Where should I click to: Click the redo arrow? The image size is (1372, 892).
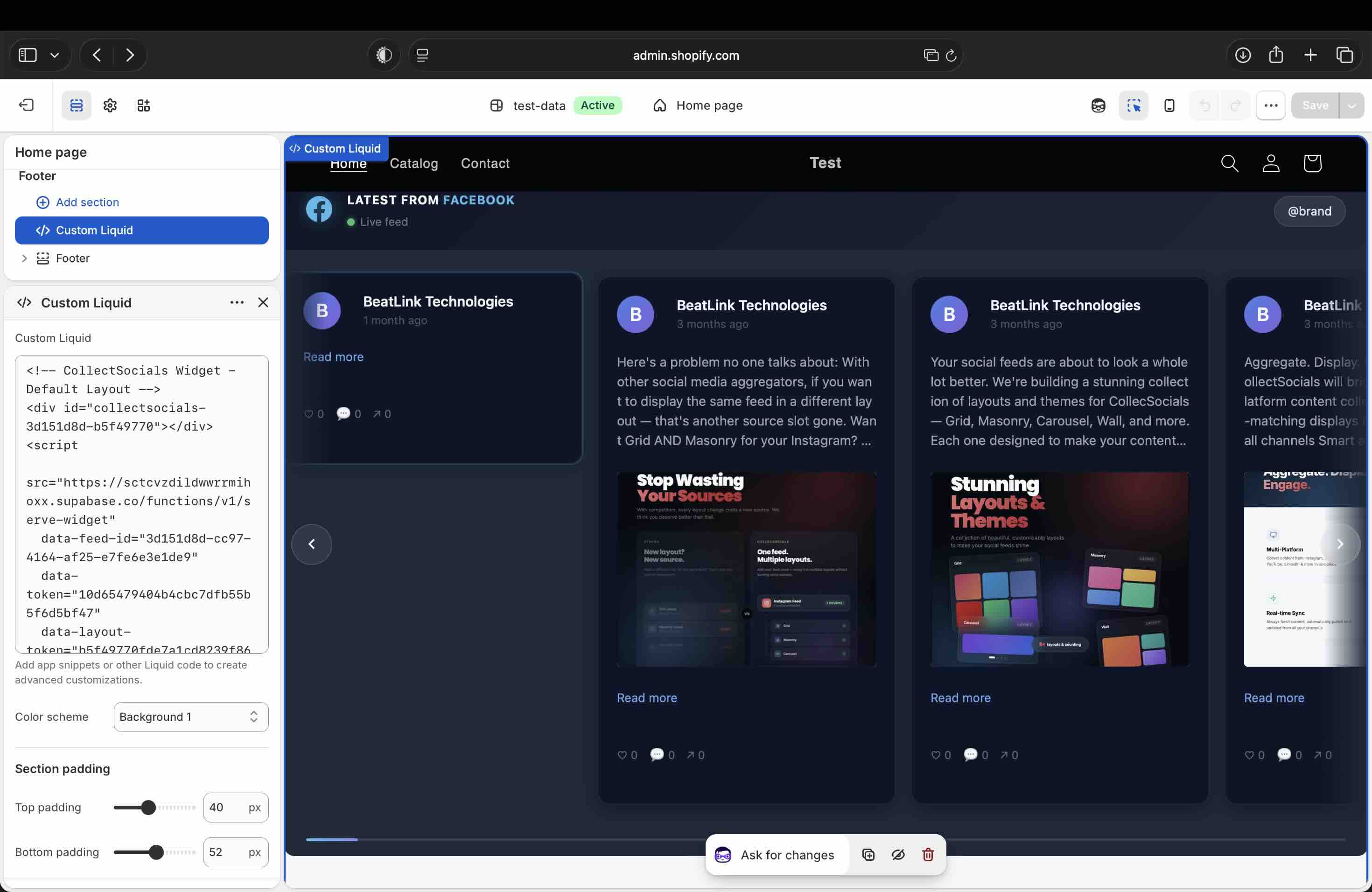pos(1235,105)
